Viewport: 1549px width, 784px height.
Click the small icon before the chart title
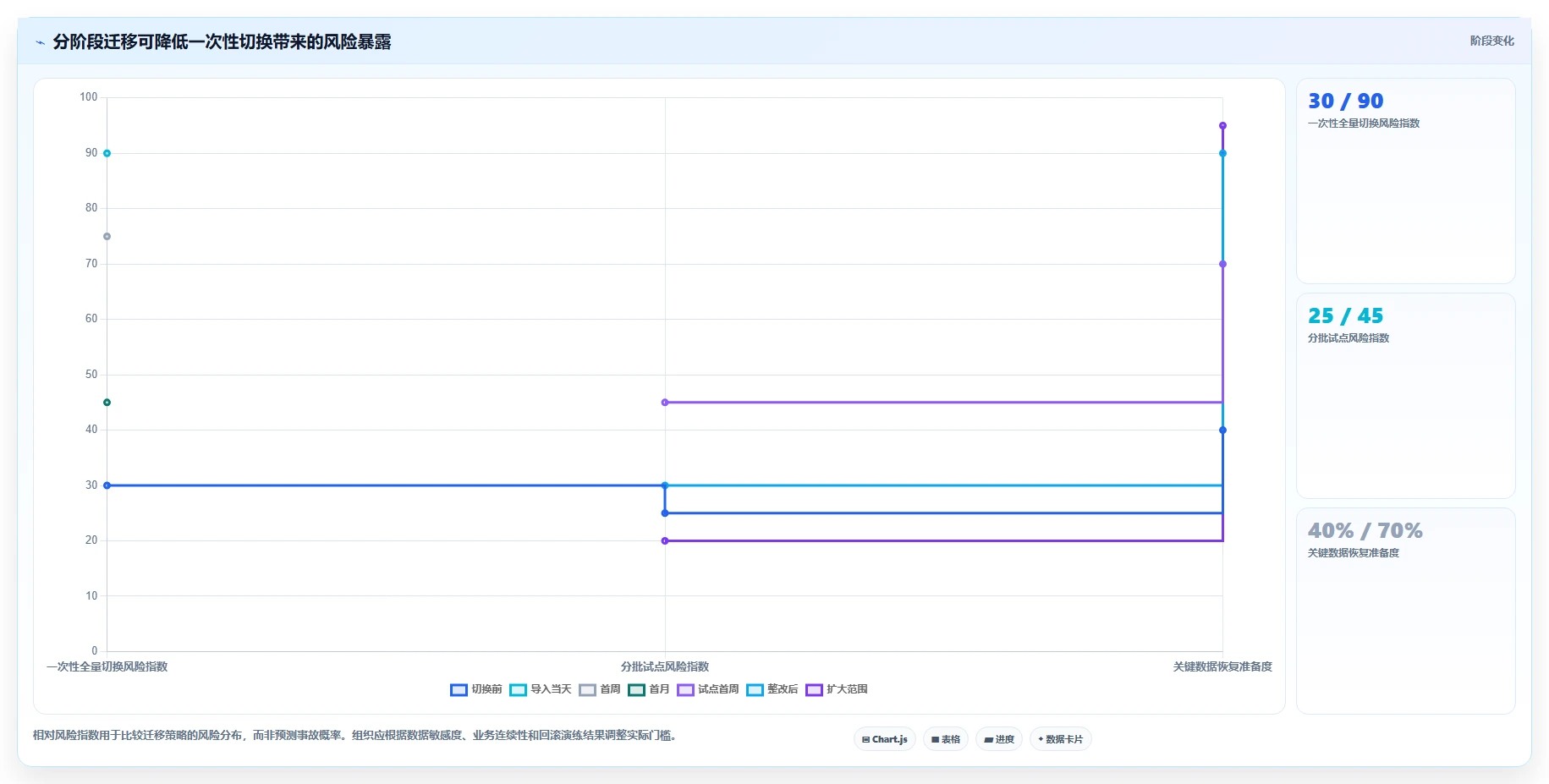(x=40, y=42)
